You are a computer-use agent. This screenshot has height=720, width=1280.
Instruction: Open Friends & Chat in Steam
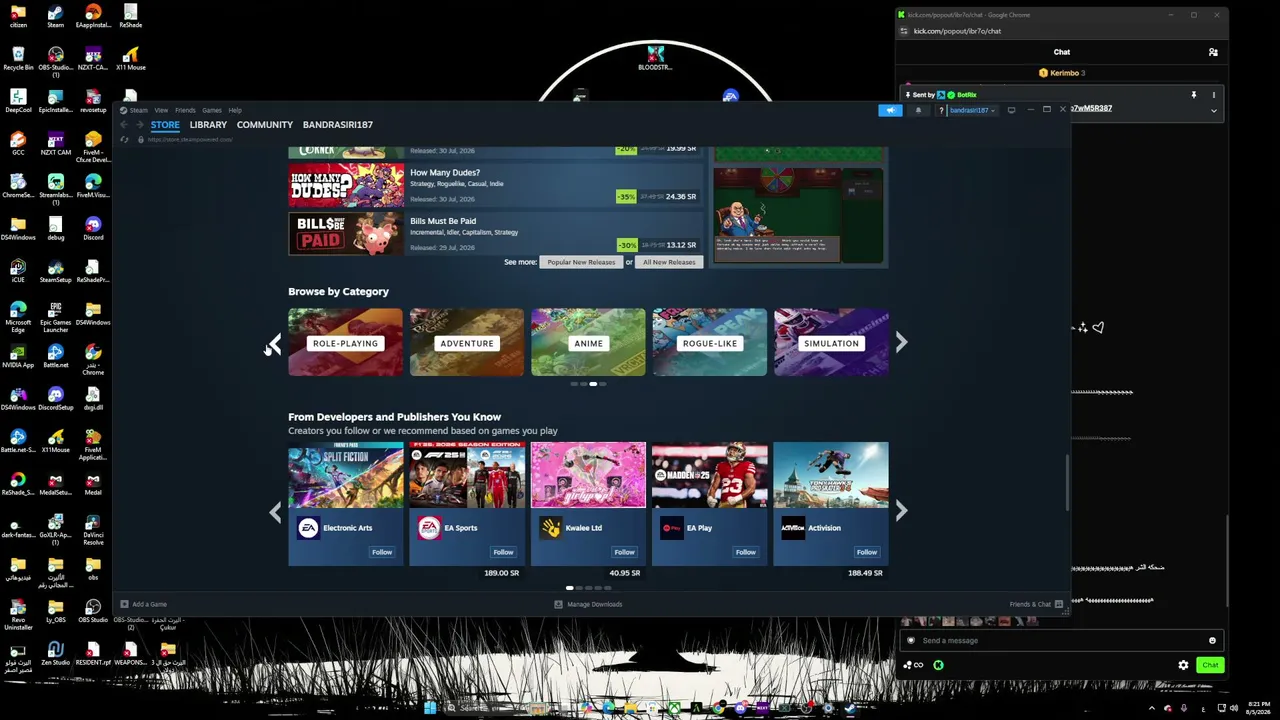[1035, 604]
